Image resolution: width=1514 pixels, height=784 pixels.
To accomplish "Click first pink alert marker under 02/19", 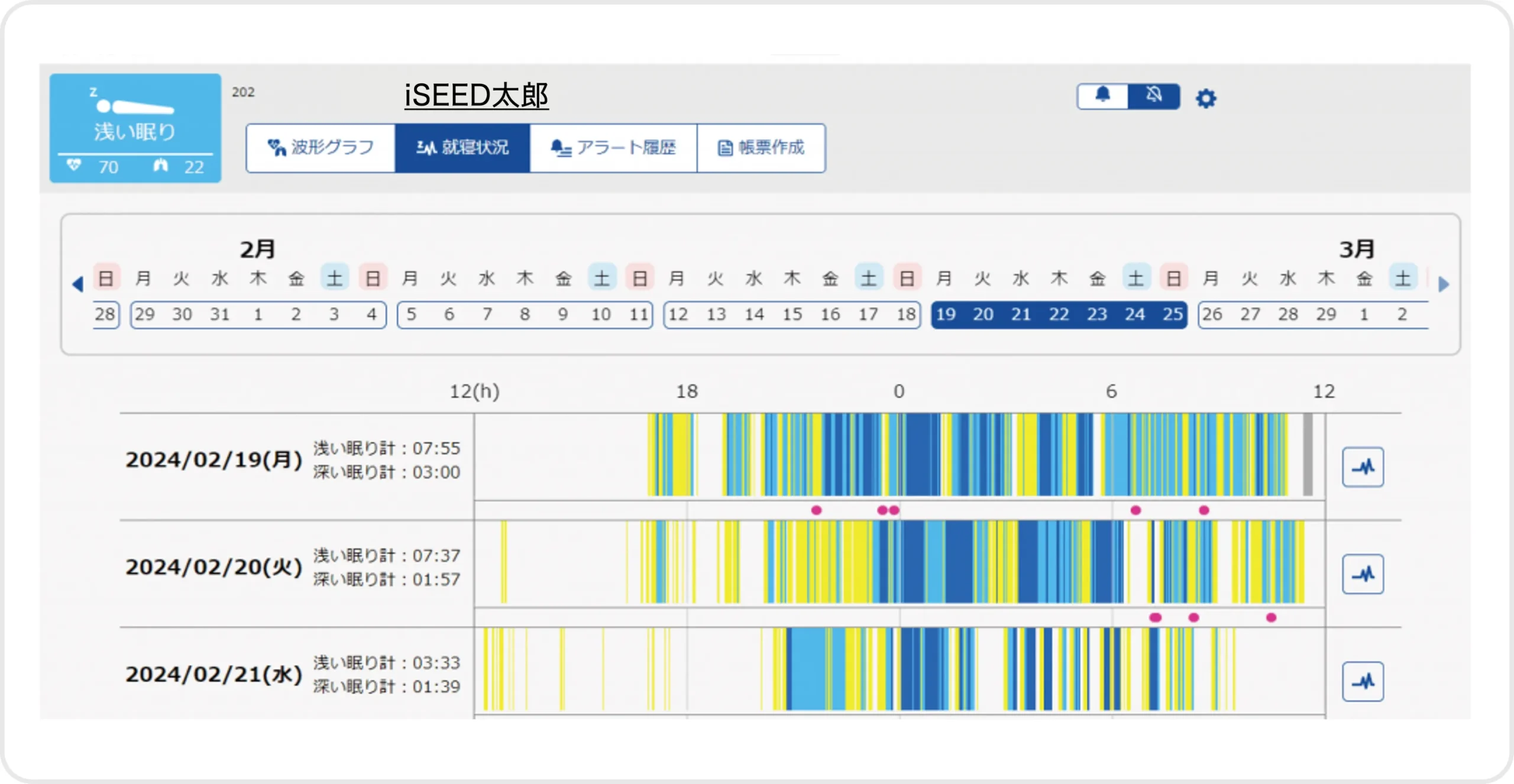I will click(x=816, y=510).
